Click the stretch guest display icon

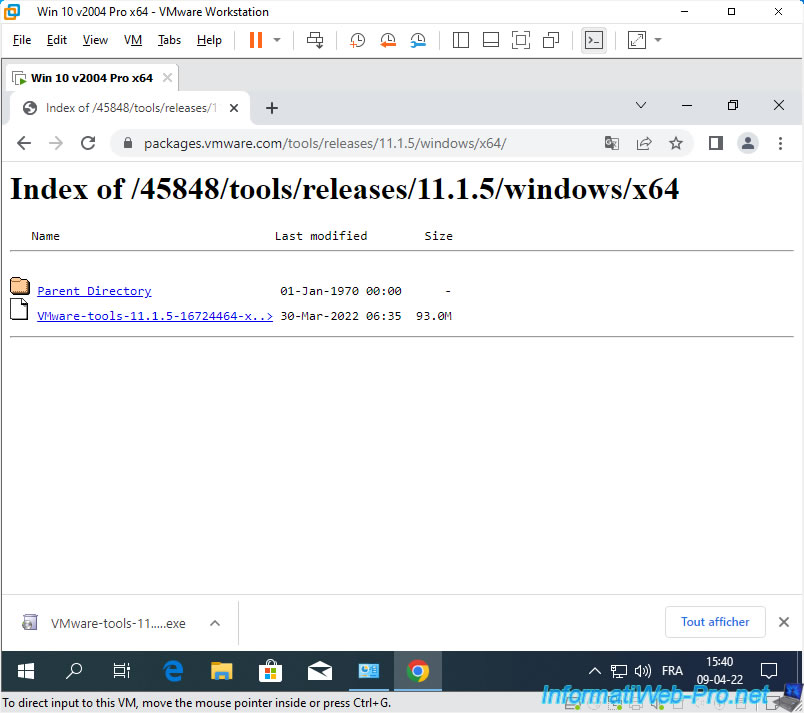[636, 40]
